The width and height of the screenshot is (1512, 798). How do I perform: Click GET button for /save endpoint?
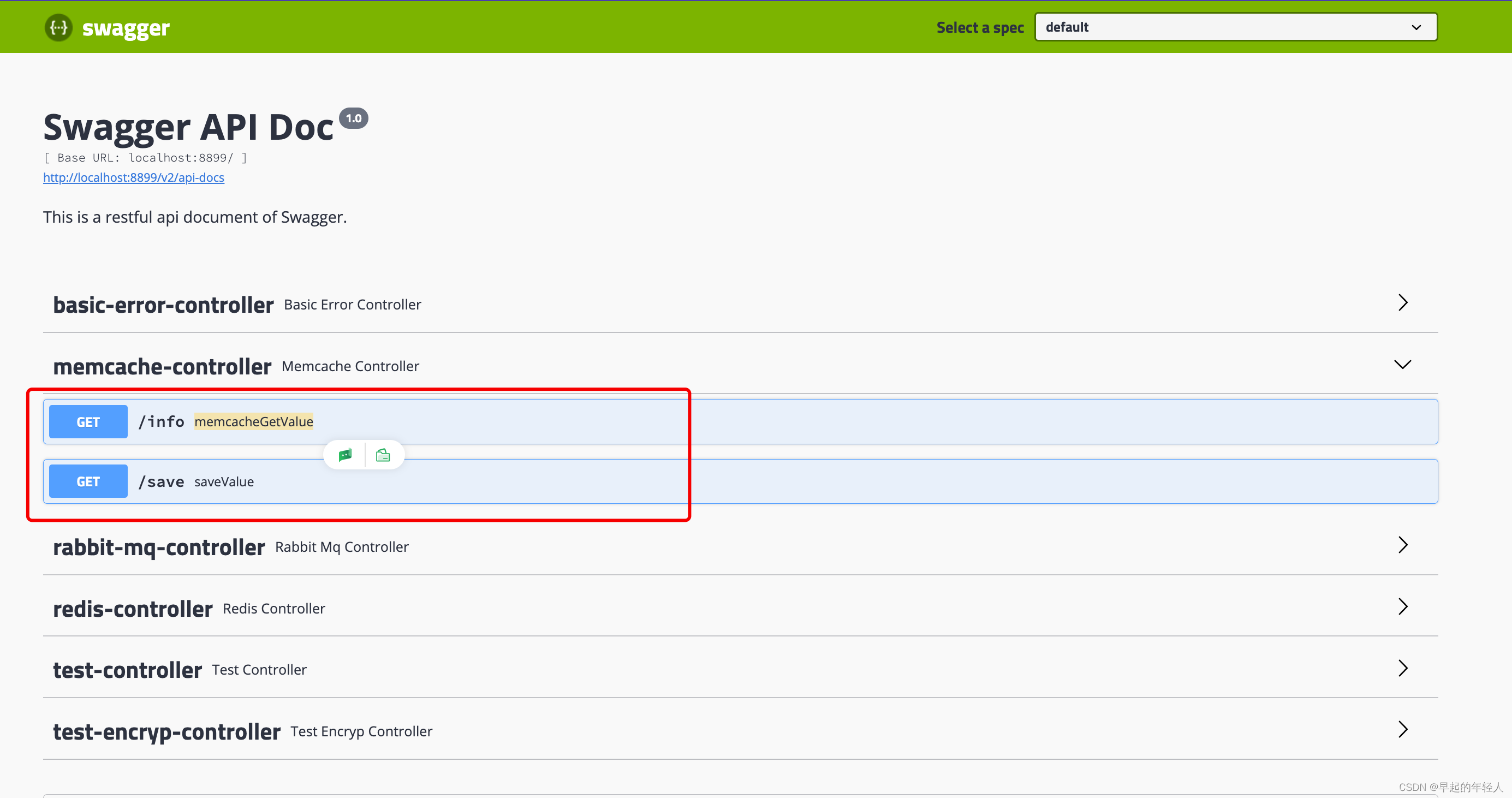click(88, 481)
